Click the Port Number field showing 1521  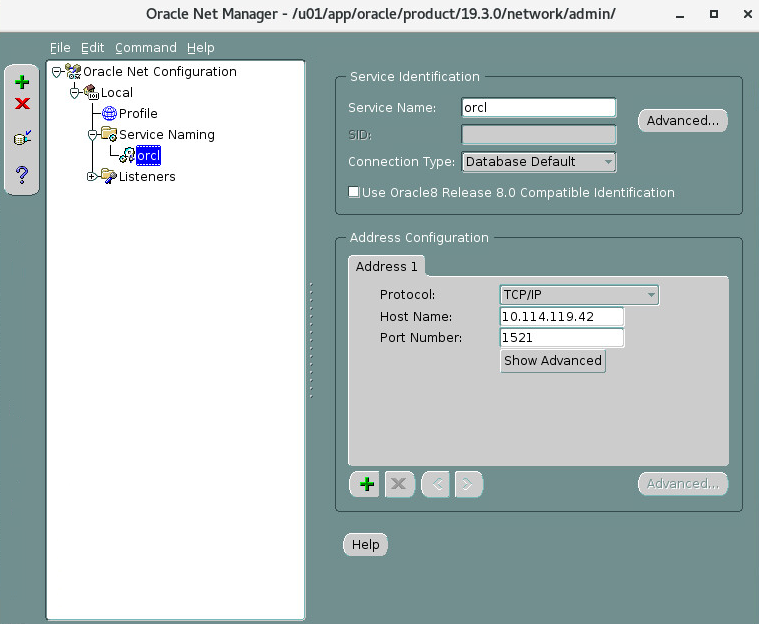point(562,337)
